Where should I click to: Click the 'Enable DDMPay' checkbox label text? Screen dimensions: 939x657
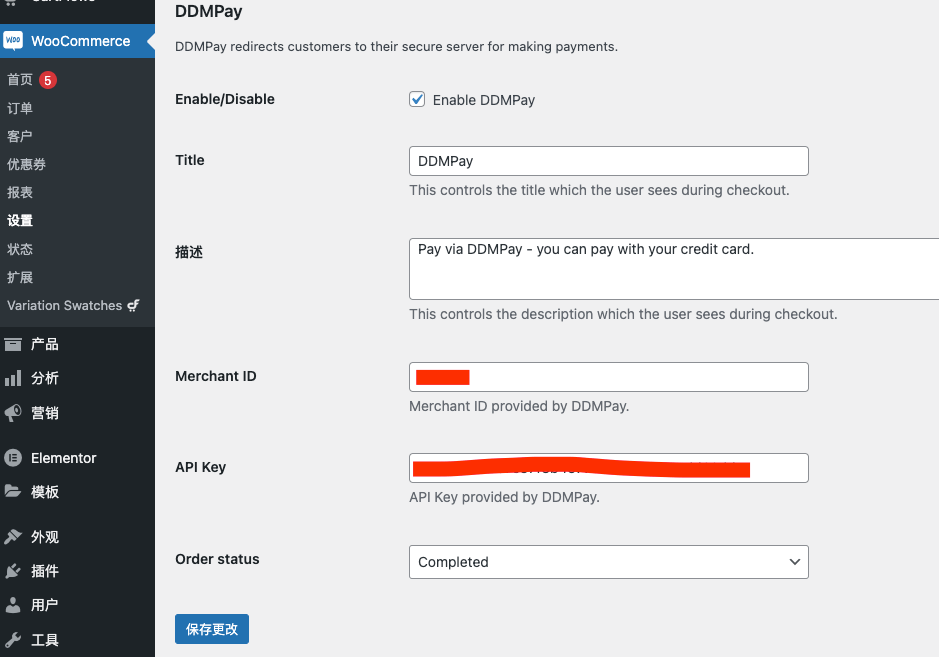point(484,100)
